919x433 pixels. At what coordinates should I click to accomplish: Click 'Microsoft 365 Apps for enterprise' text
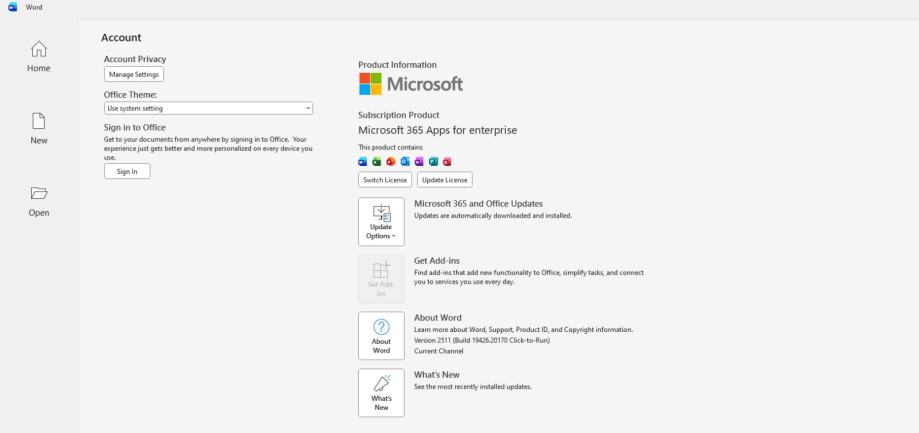438,130
